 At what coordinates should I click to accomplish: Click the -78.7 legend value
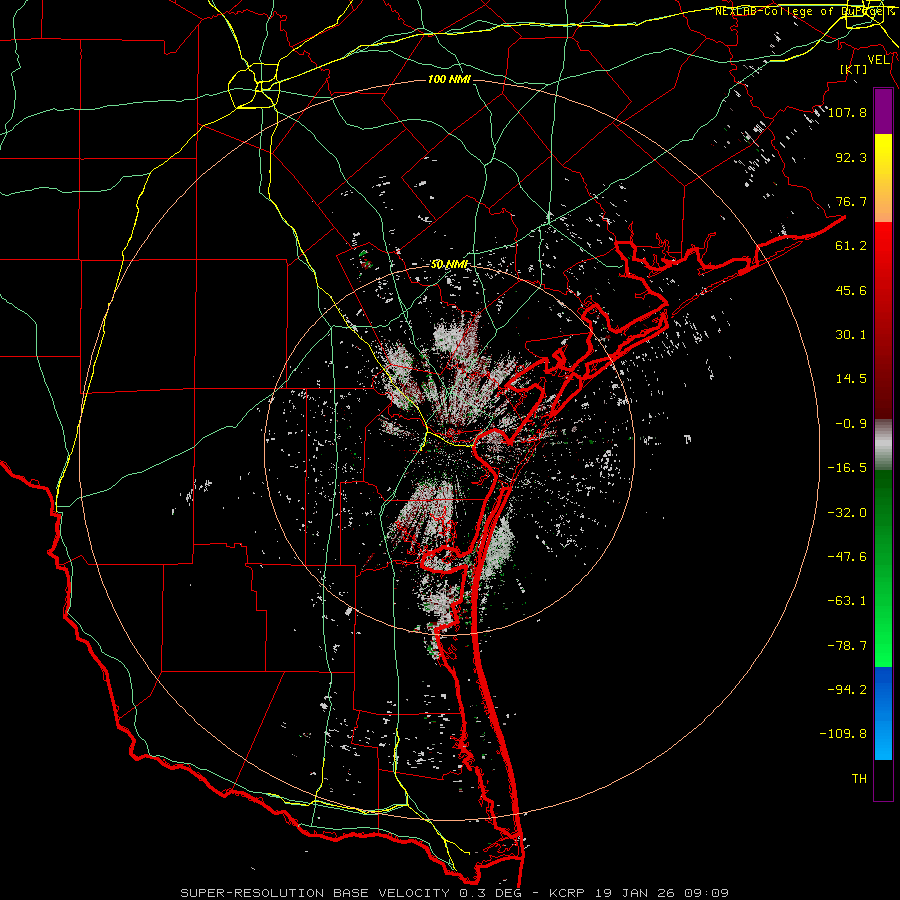[847, 646]
